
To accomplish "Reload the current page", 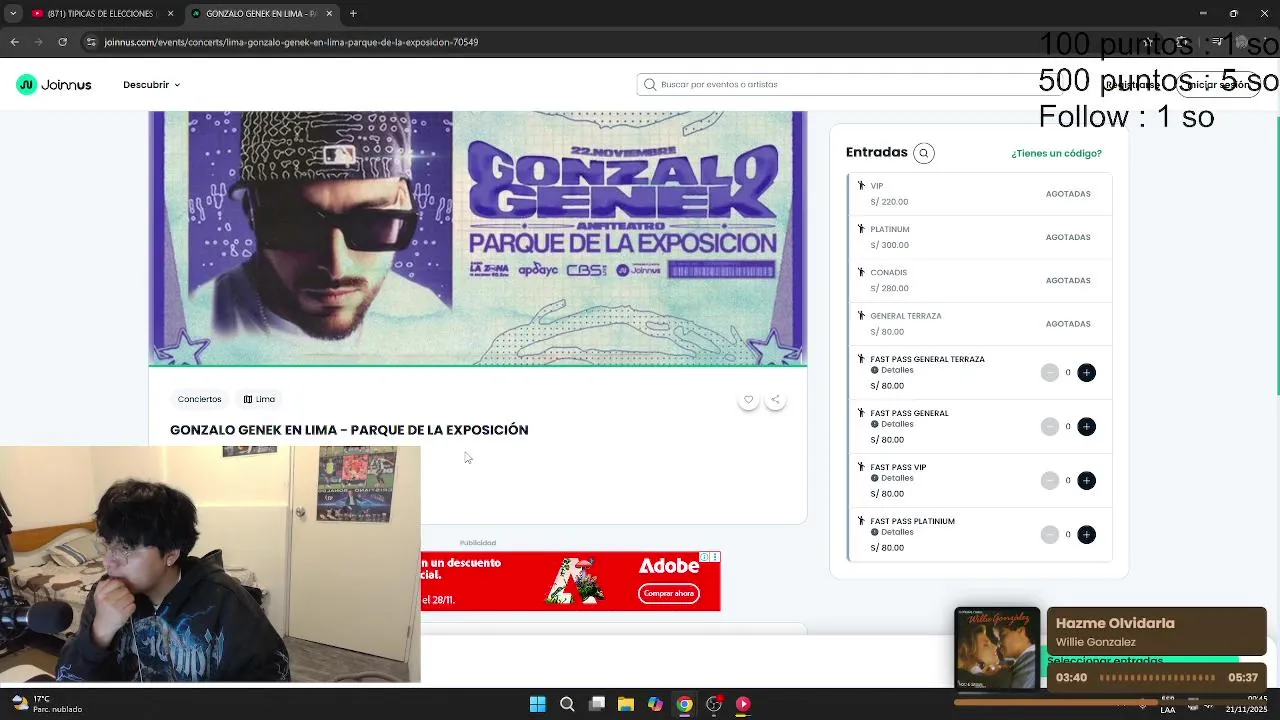I will coord(62,42).
